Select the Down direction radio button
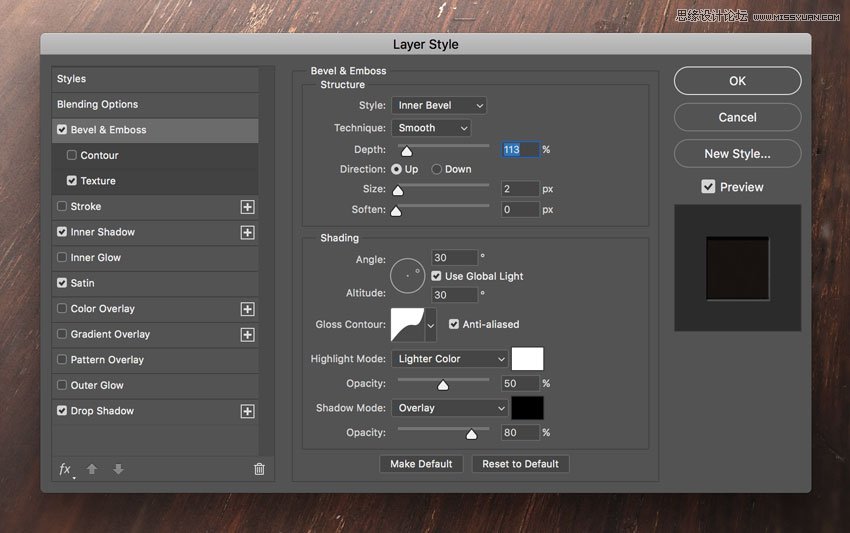 coord(437,169)
